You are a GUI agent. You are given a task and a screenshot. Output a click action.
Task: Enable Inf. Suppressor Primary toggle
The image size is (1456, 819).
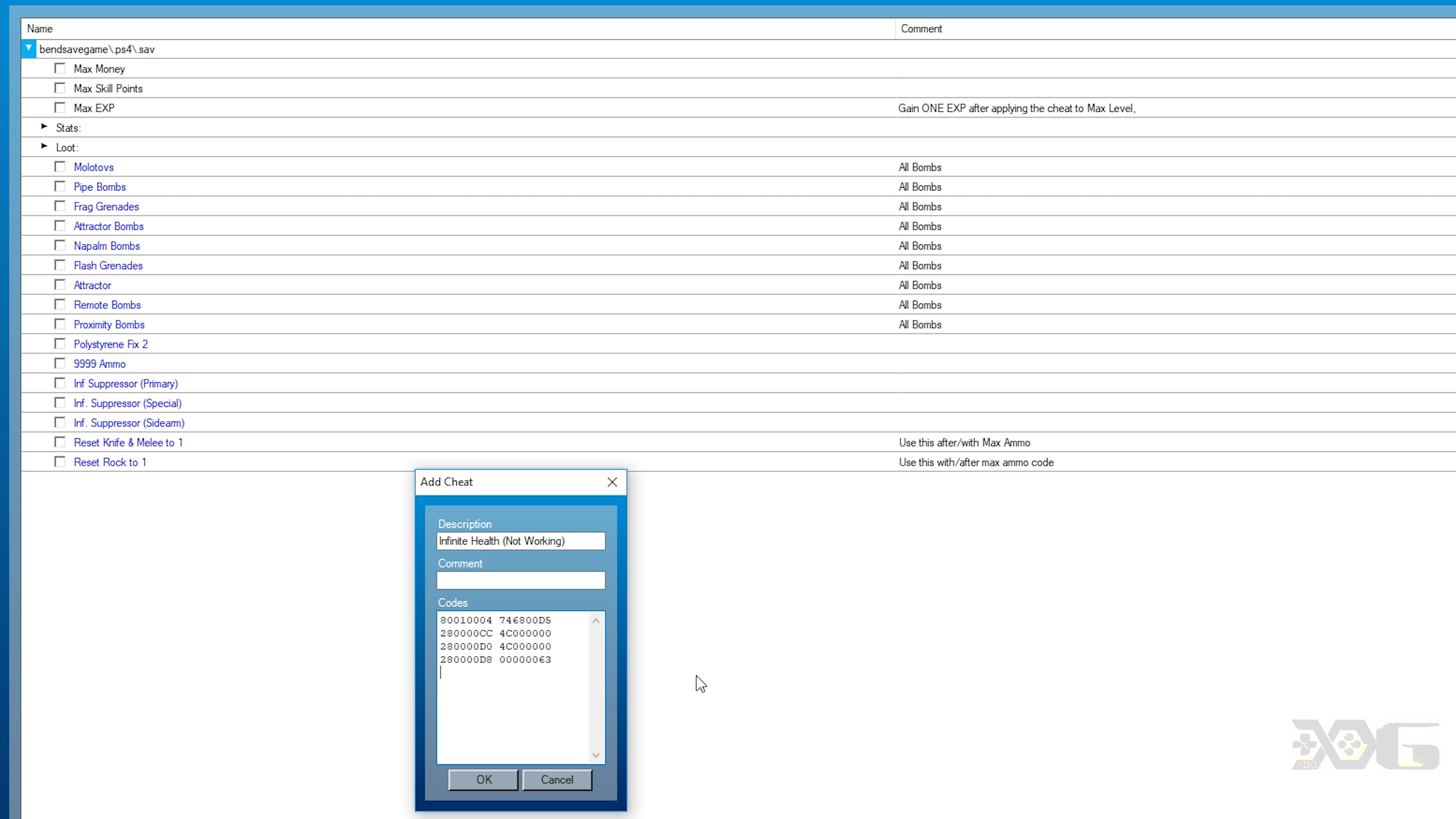click(x=60, y=383)
